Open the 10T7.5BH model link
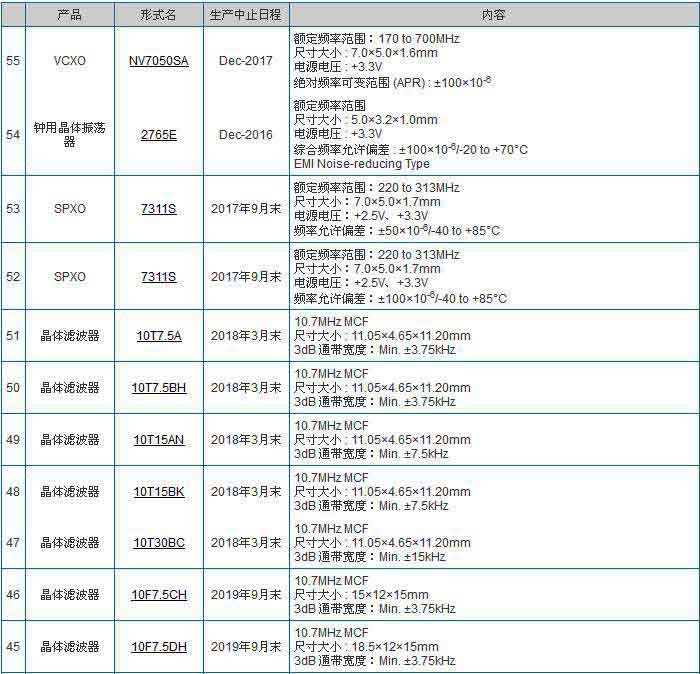700x674 pixels. pyautogui.click(x=158, y=388)
